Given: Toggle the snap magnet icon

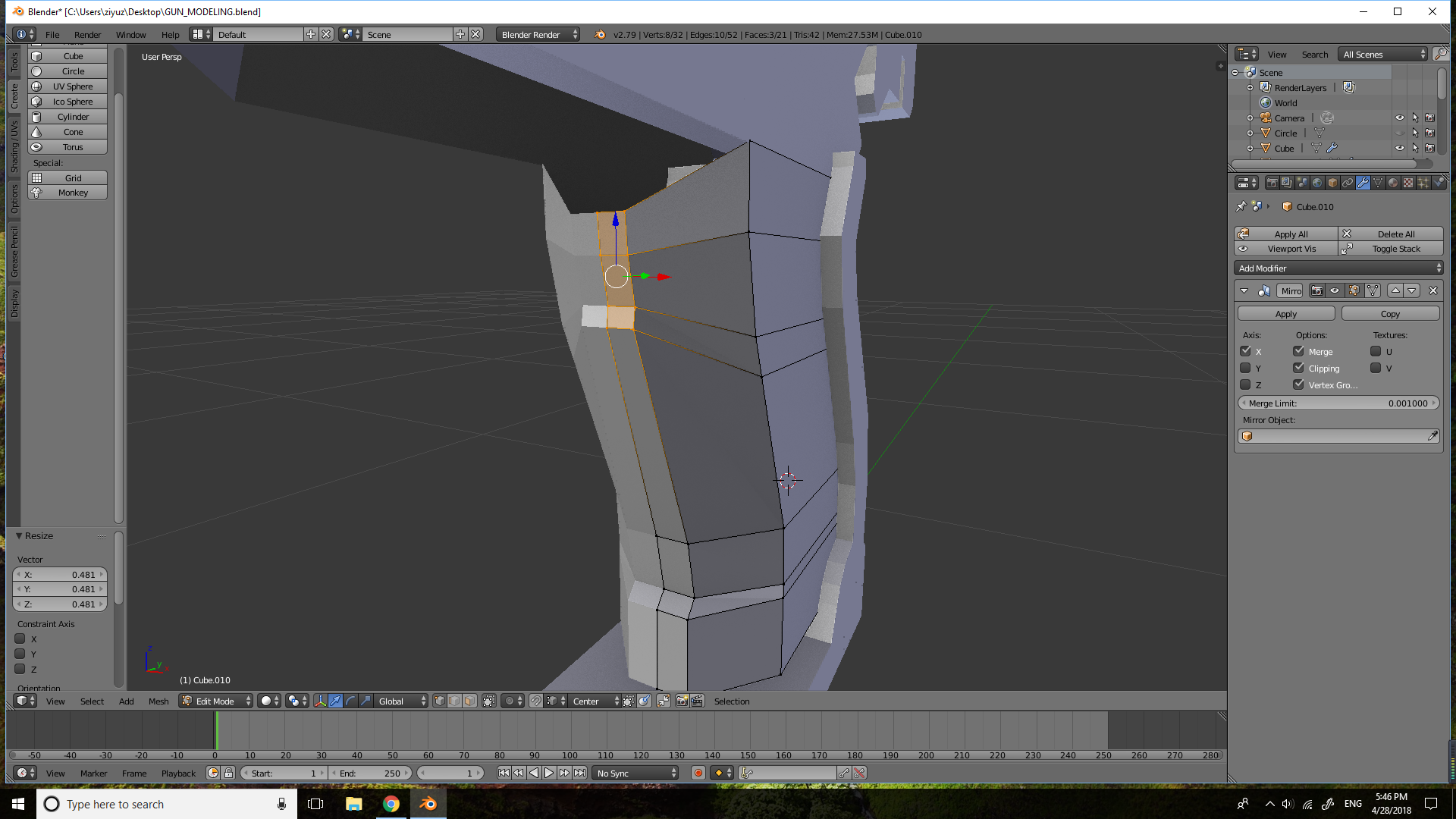Looking at the screenshot, I should click(x=535, y=701).
